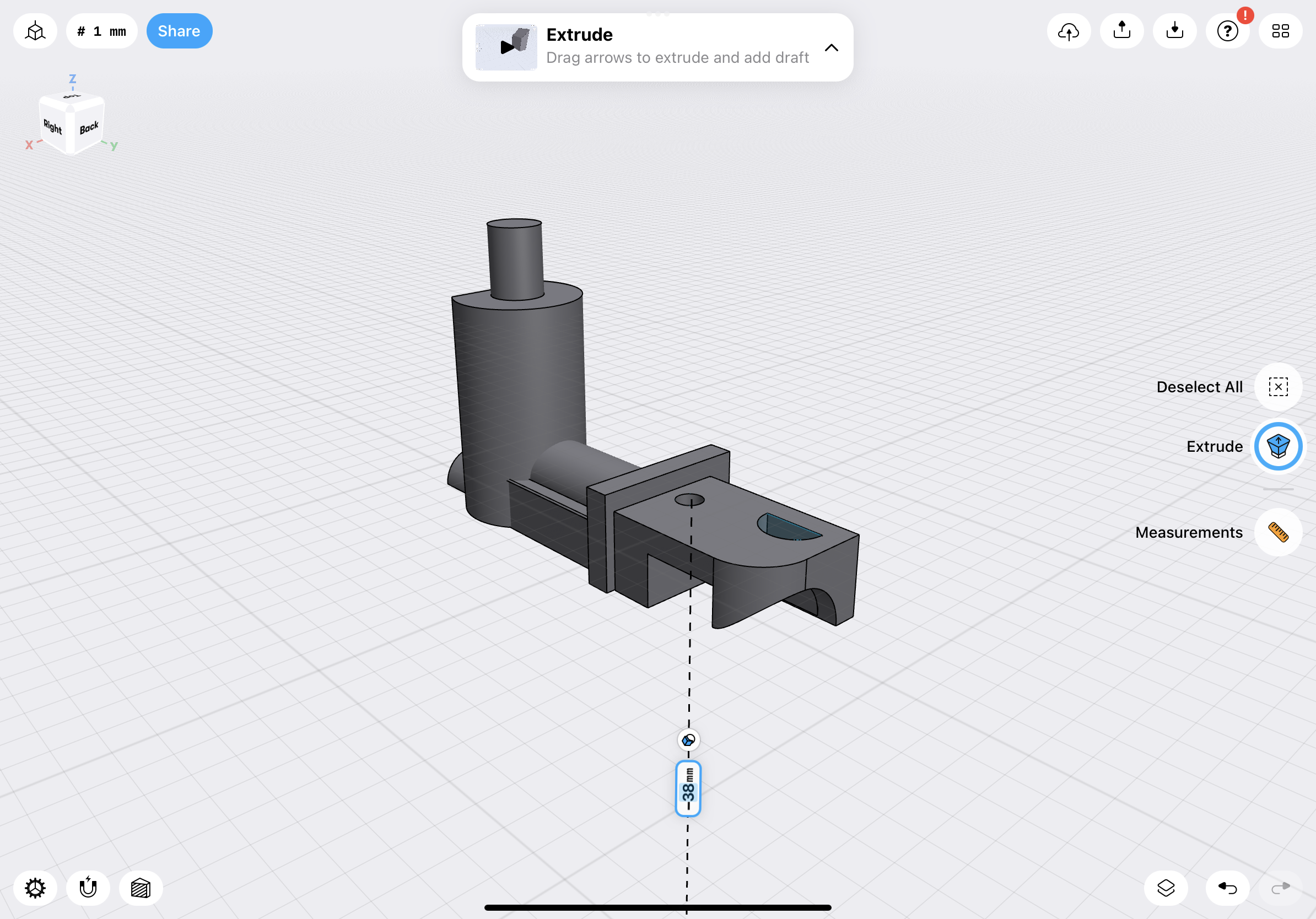The width and height of the screenshot is (1316, 919).
Task: Toggle the snapping magnet icon
Action: pos(88,888)
